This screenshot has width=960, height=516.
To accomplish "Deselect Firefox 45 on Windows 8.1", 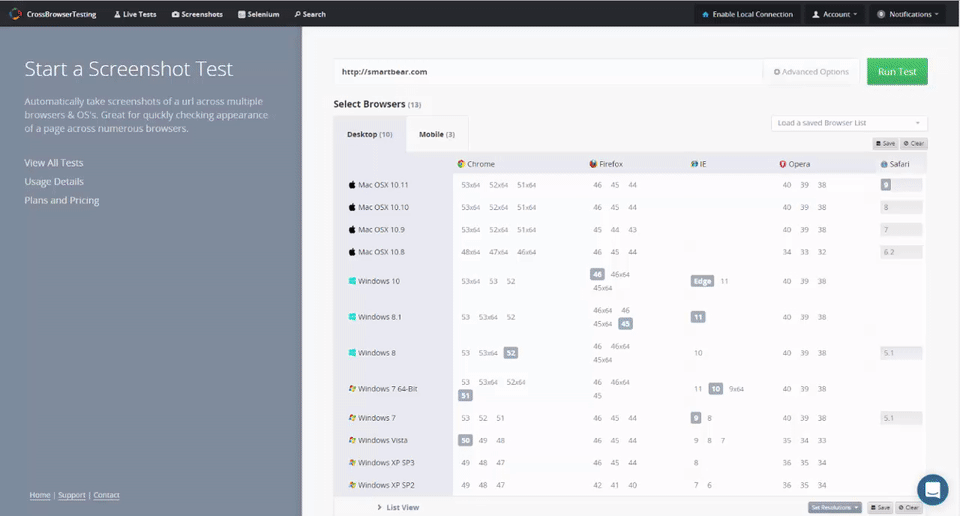I will pos(625,324).
